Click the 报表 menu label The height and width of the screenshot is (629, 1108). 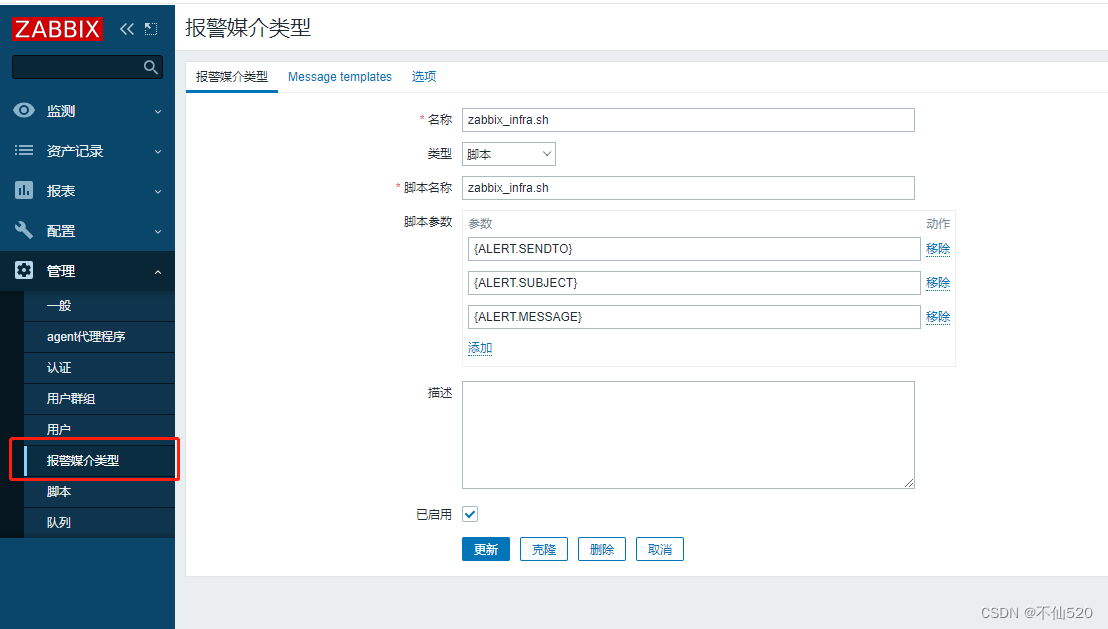61,191
